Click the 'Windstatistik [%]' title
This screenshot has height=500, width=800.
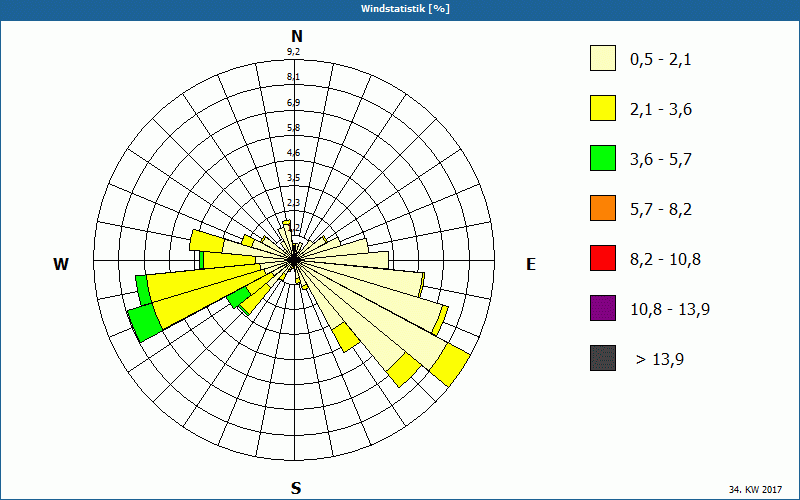point(405,9)
